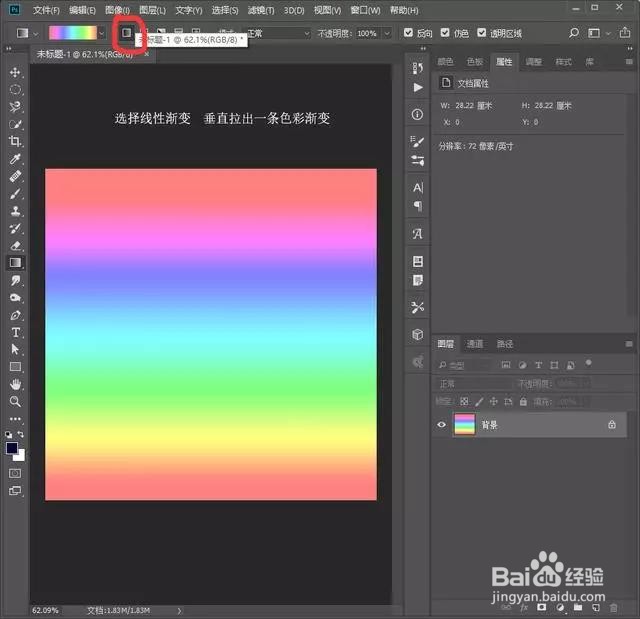Click the background color swatch

click(x=20, y=456)
